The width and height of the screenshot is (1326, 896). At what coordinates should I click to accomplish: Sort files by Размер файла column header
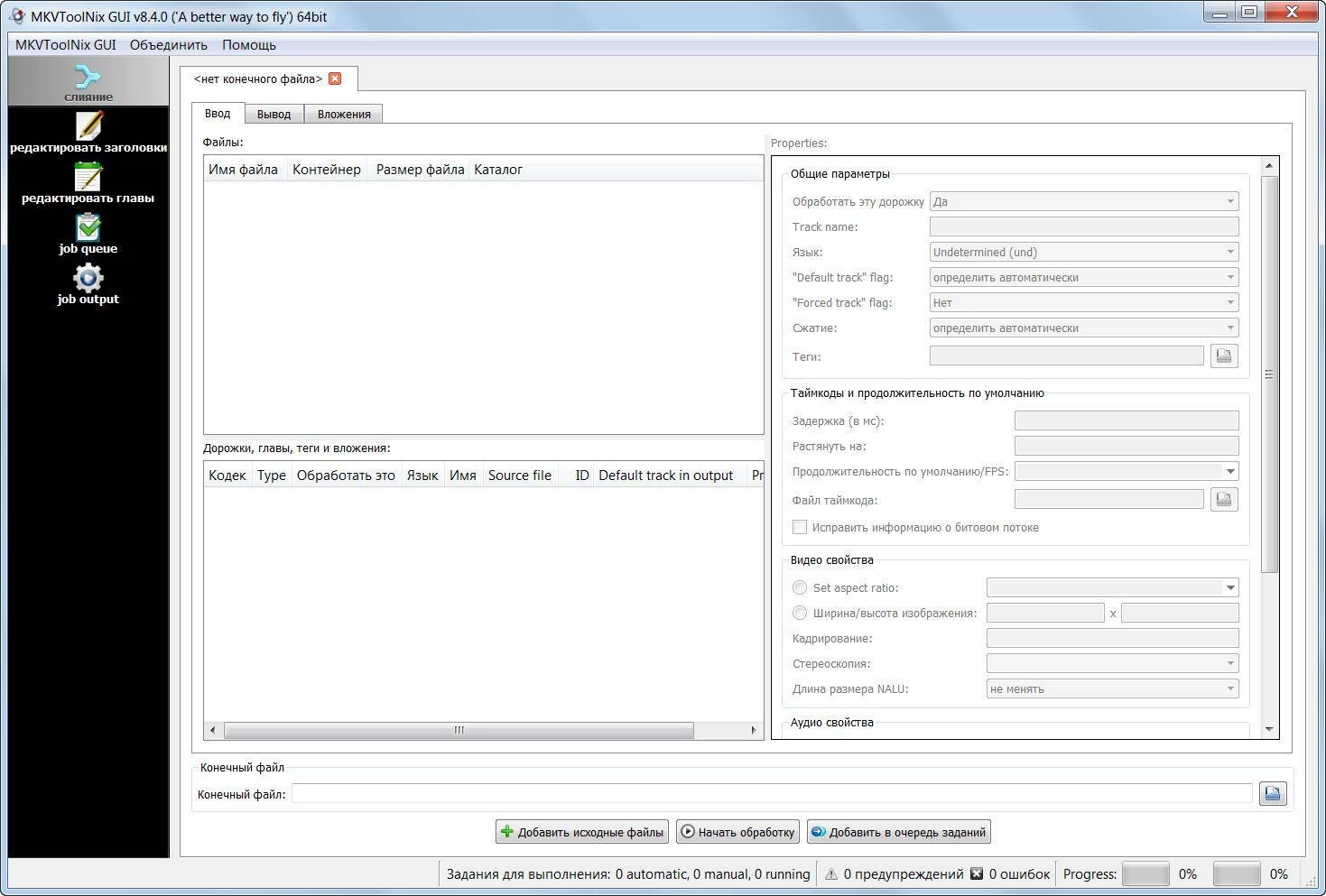tap(419, 169)
